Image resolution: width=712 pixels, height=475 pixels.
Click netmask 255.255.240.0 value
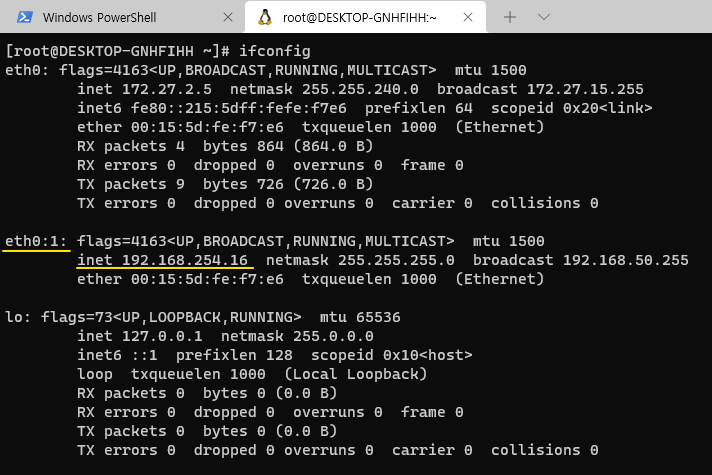coord(324,89)
